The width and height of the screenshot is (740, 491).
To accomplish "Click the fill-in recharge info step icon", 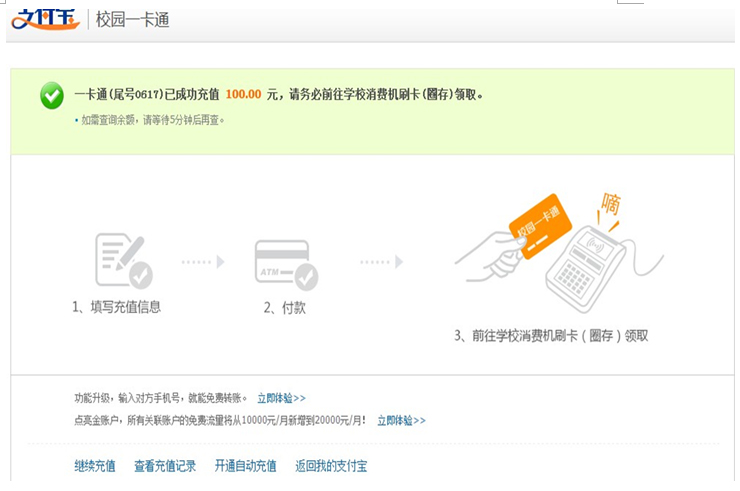I will (x=124, y=261).
